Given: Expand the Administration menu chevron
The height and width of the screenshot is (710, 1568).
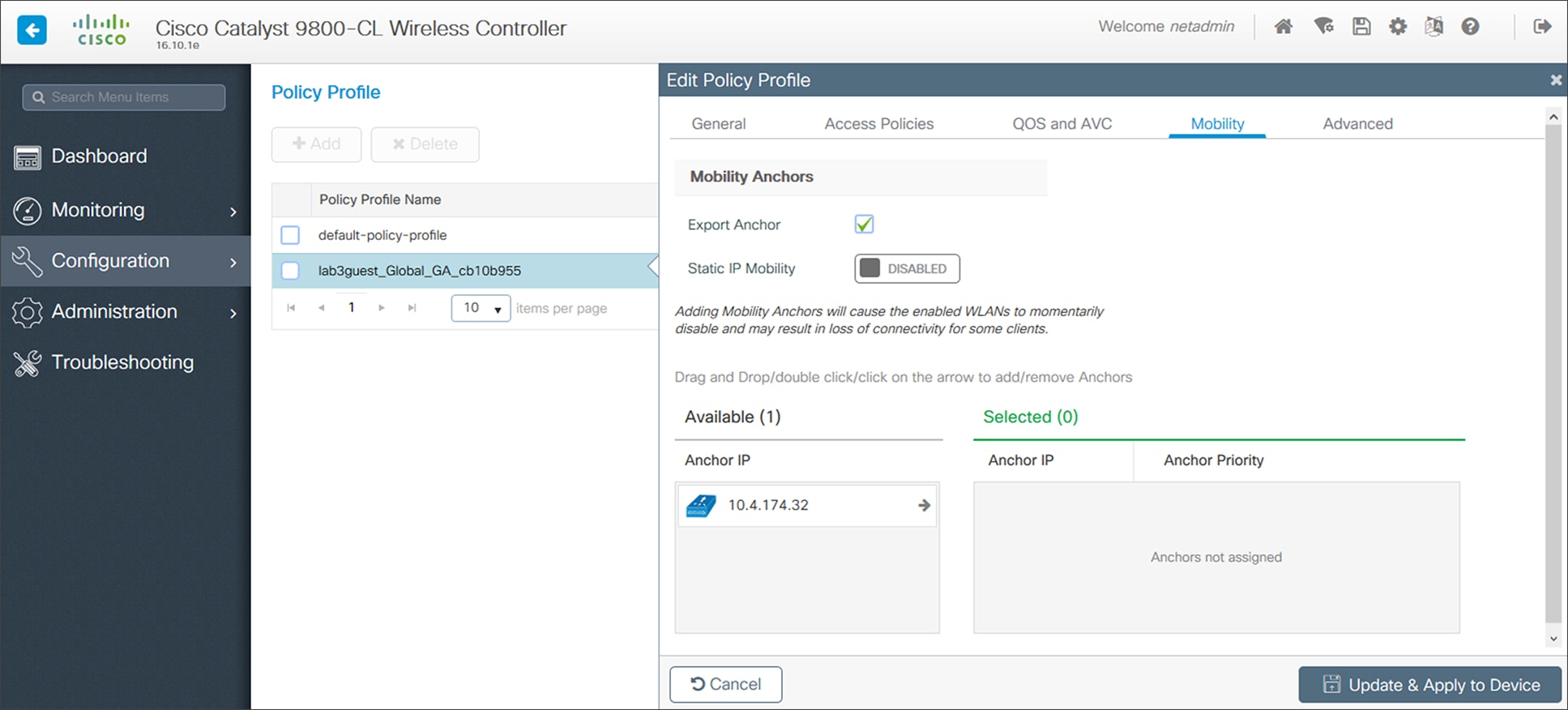Looking at the screenshot, I should pyautogui.click(x=233, y=313).
